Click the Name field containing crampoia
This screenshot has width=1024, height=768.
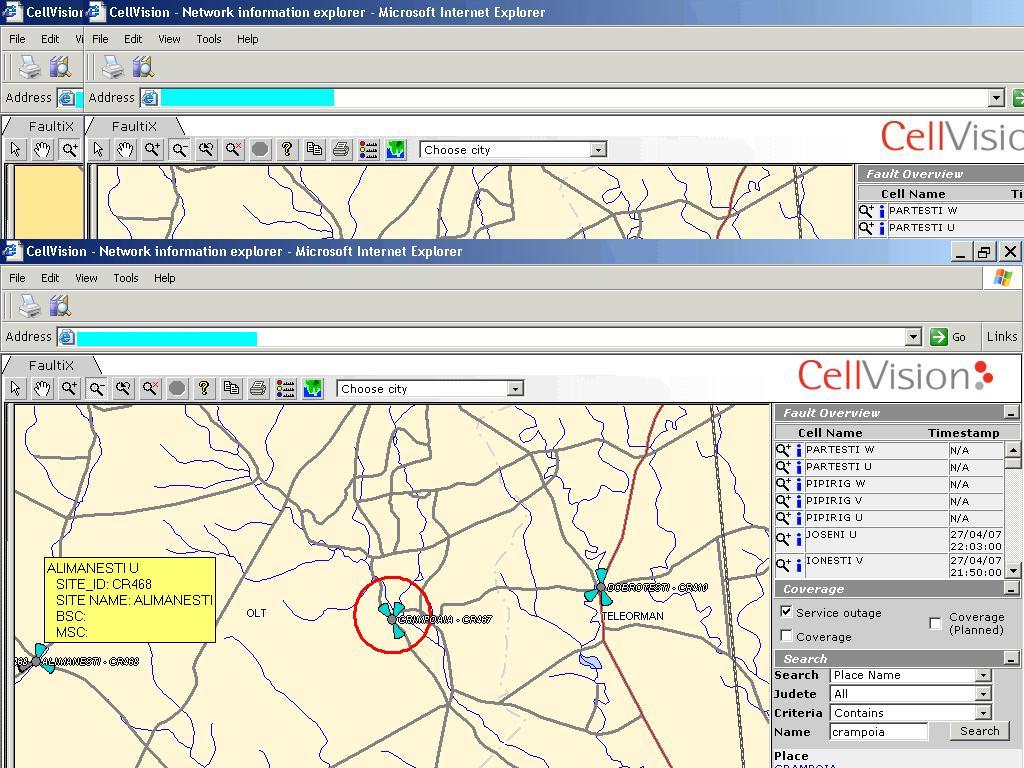pos(879,732)
